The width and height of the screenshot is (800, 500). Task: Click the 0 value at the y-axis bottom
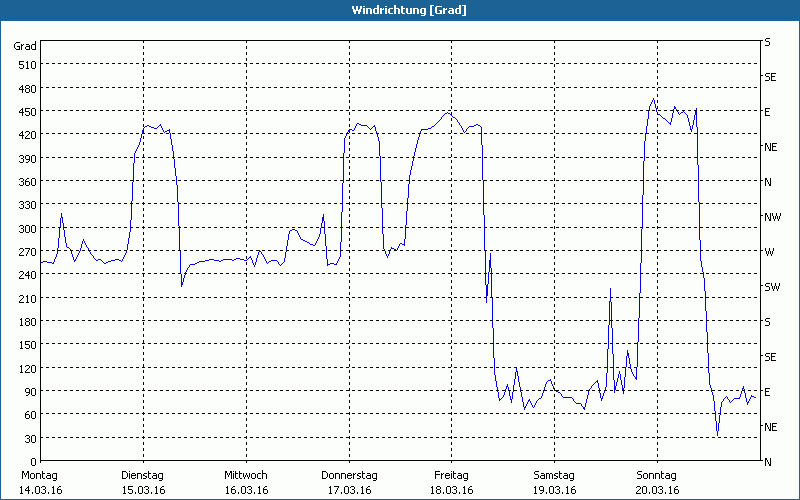(x=33, y=462)
